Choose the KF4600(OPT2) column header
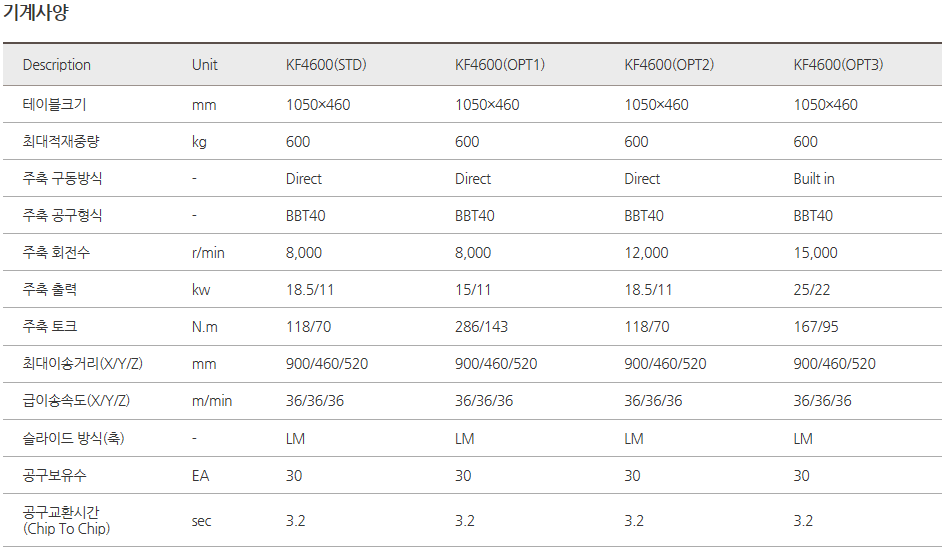The image size is (942, 550). pos(669,65)
